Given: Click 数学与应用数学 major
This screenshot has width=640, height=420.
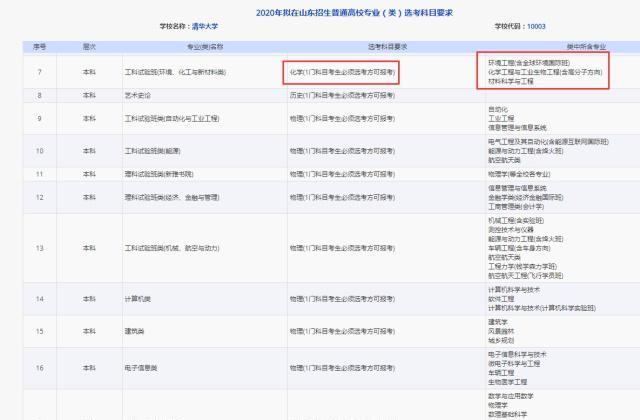Looking at the screenshot, I should pos(511,396).
